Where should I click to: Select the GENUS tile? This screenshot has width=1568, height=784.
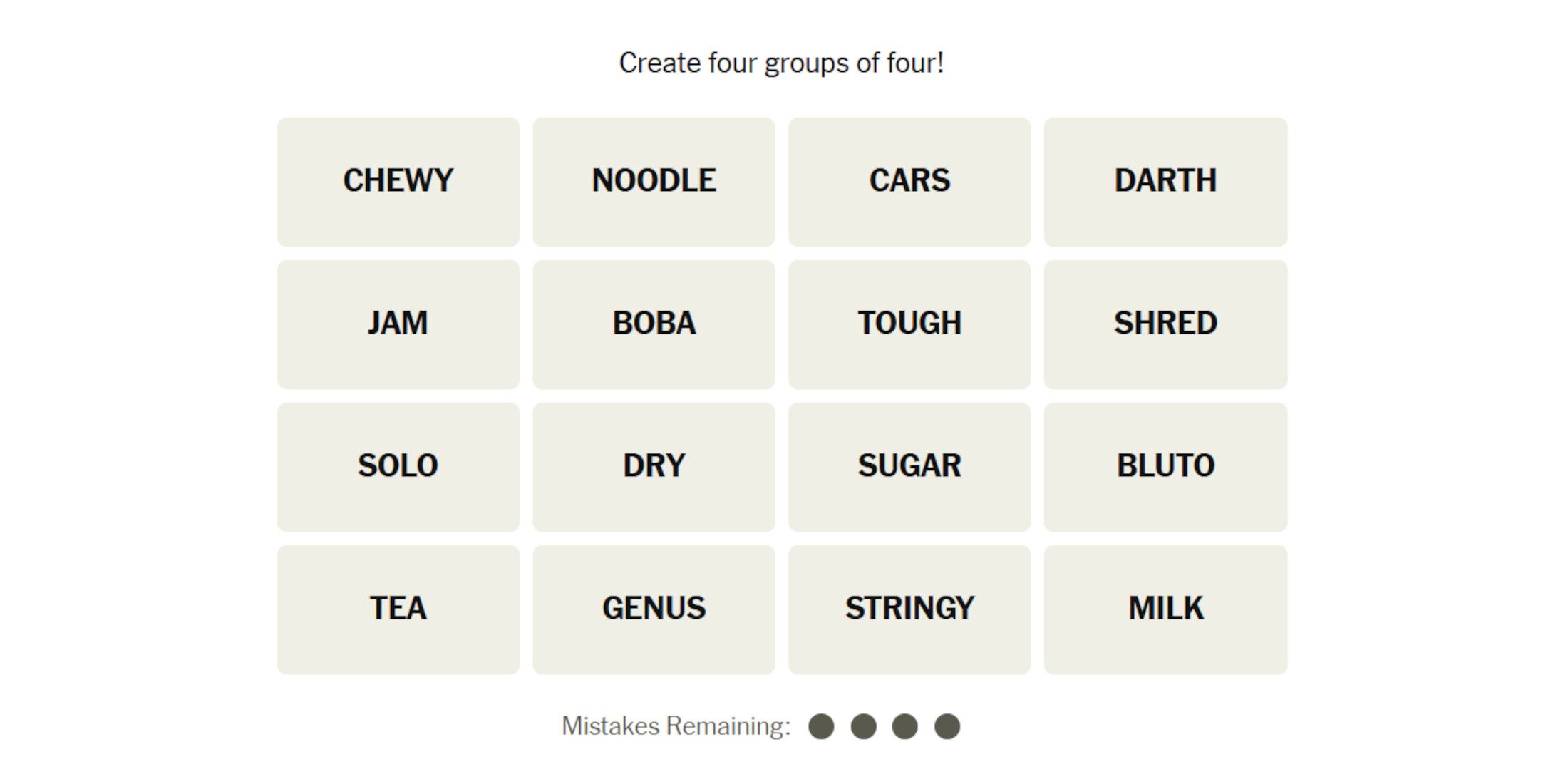coord(654,609)
